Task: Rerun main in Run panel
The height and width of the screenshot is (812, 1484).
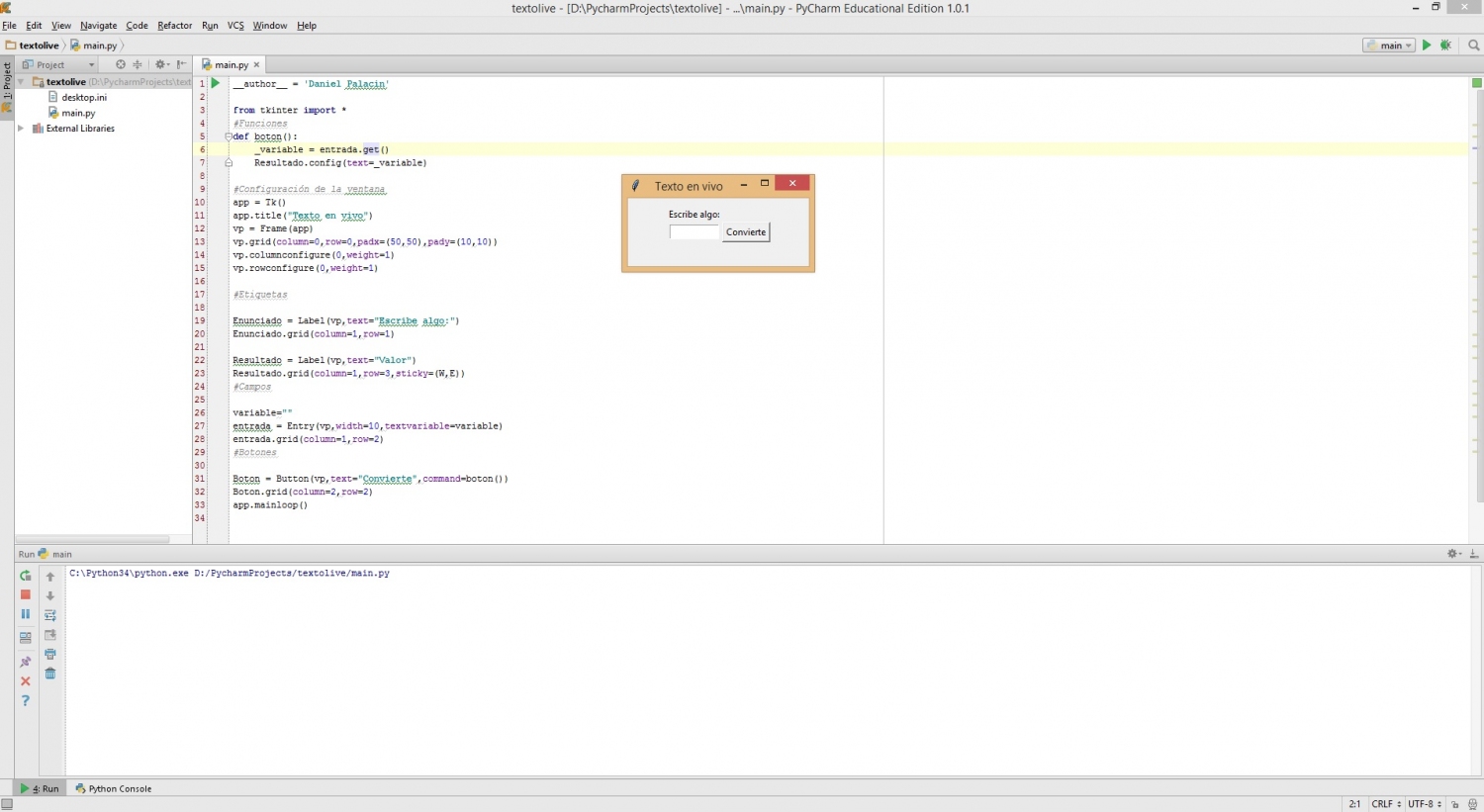Action: tap(26, 576)
